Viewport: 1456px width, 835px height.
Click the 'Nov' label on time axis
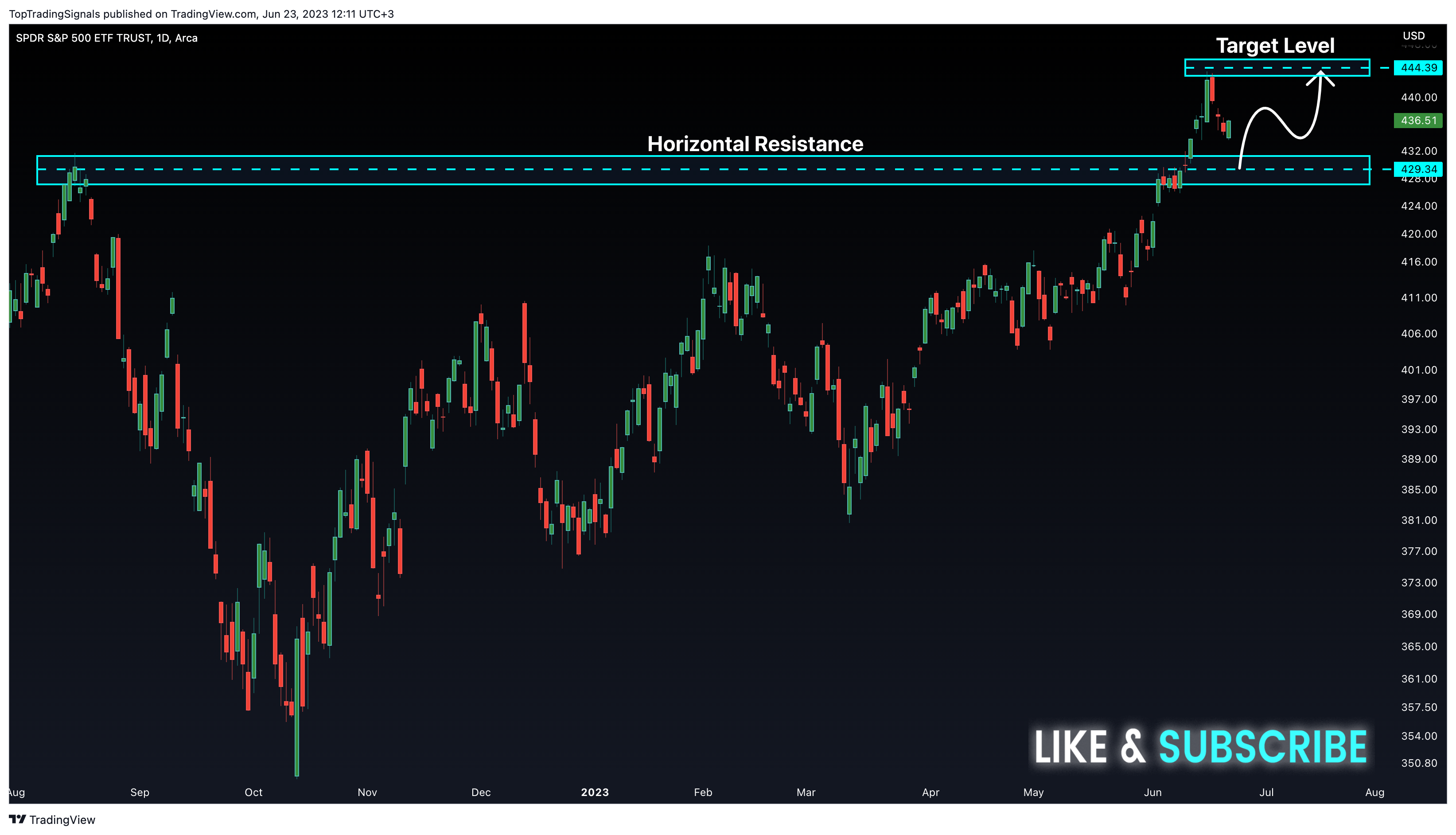(367, 792)
